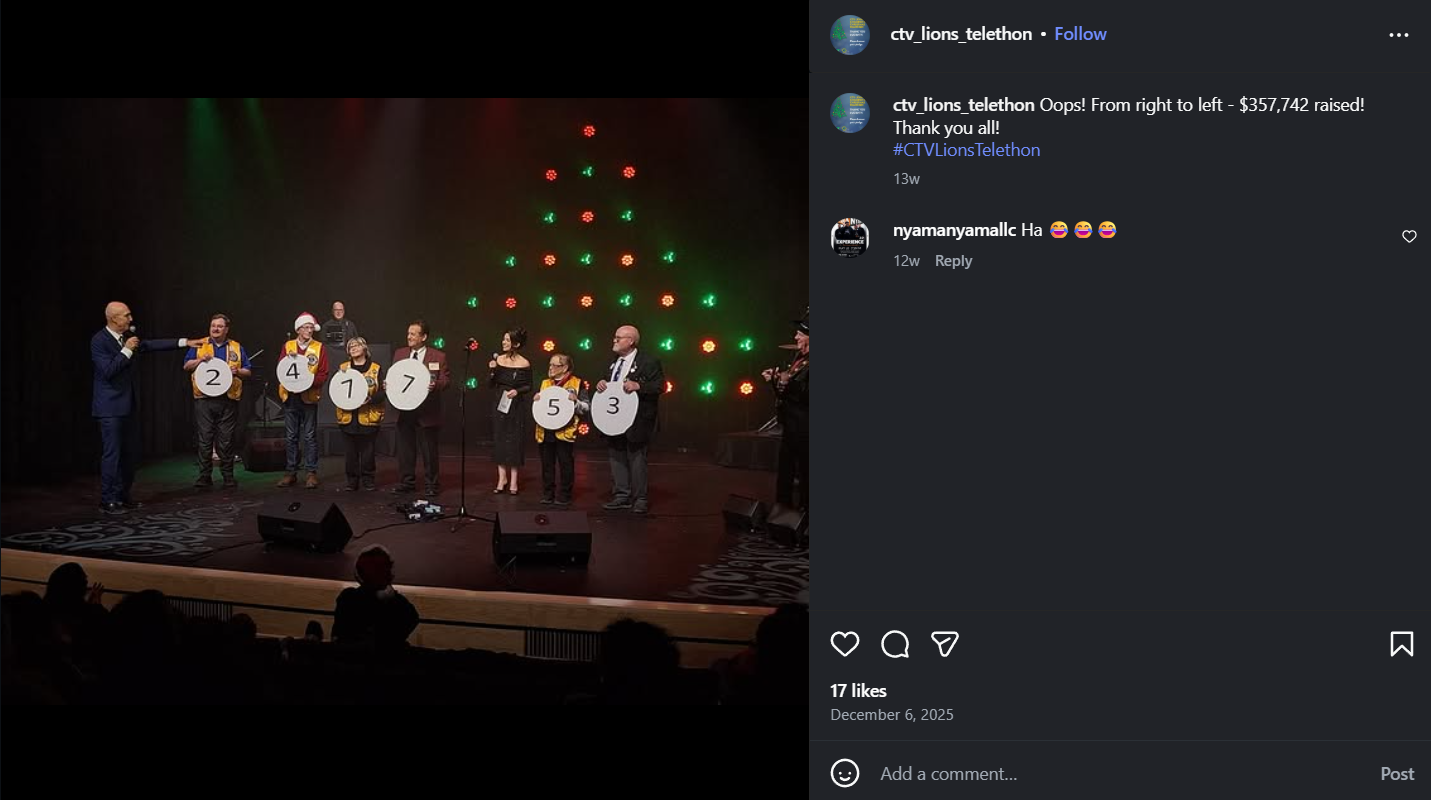The width and height of the screenshot is (1431, 800).
Task: Select the emoji smiley in the comment bar
Action: click(x=846, y=773)
